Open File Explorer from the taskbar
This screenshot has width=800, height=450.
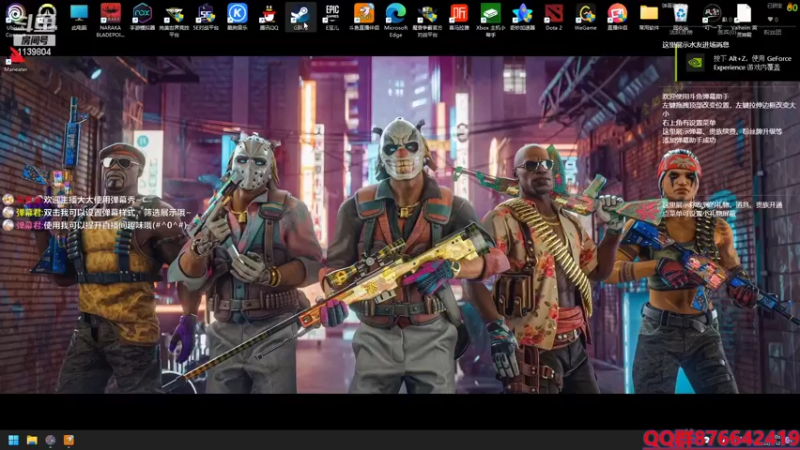32,440
